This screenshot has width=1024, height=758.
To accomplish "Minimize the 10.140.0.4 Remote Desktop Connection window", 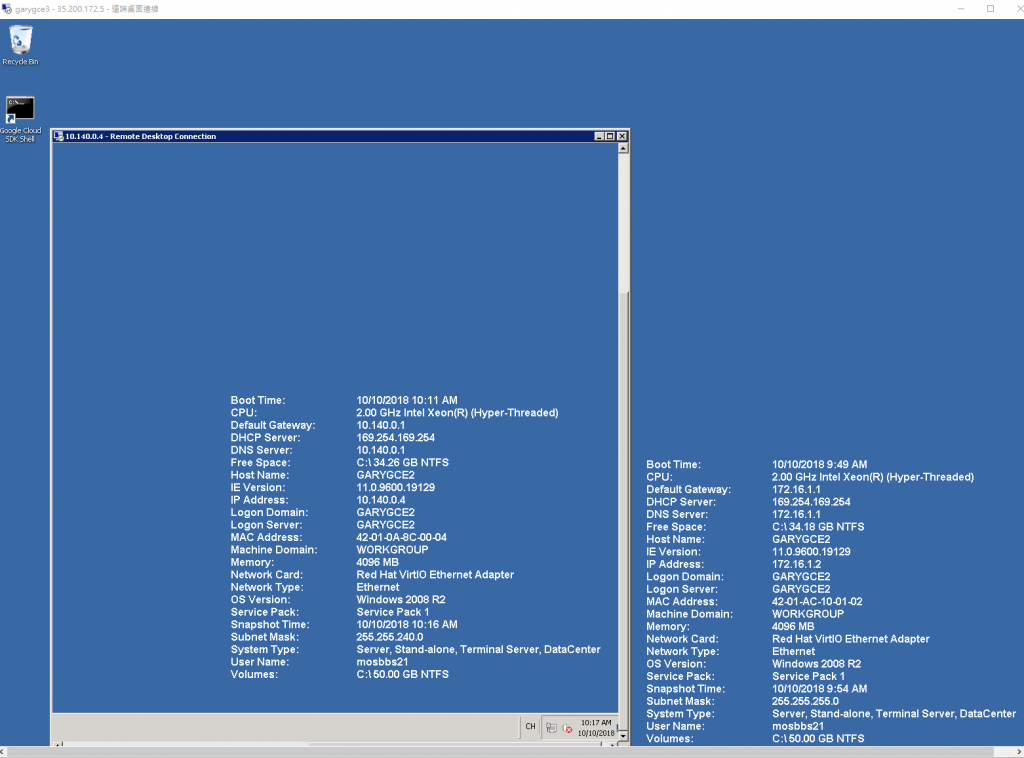I will click(x=599, y=136).
